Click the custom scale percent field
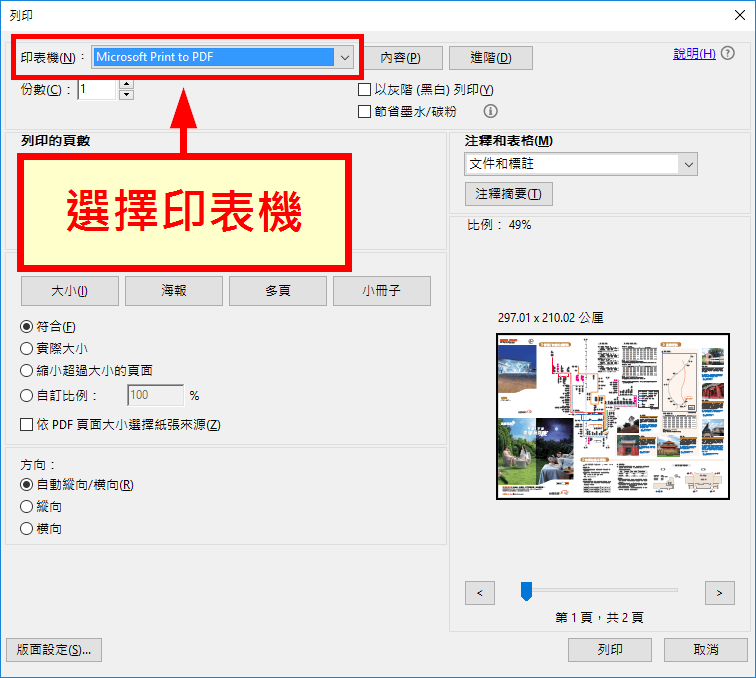Image resolution: width=756 pixels, height=678 pixels. click(x=155, y=395)
